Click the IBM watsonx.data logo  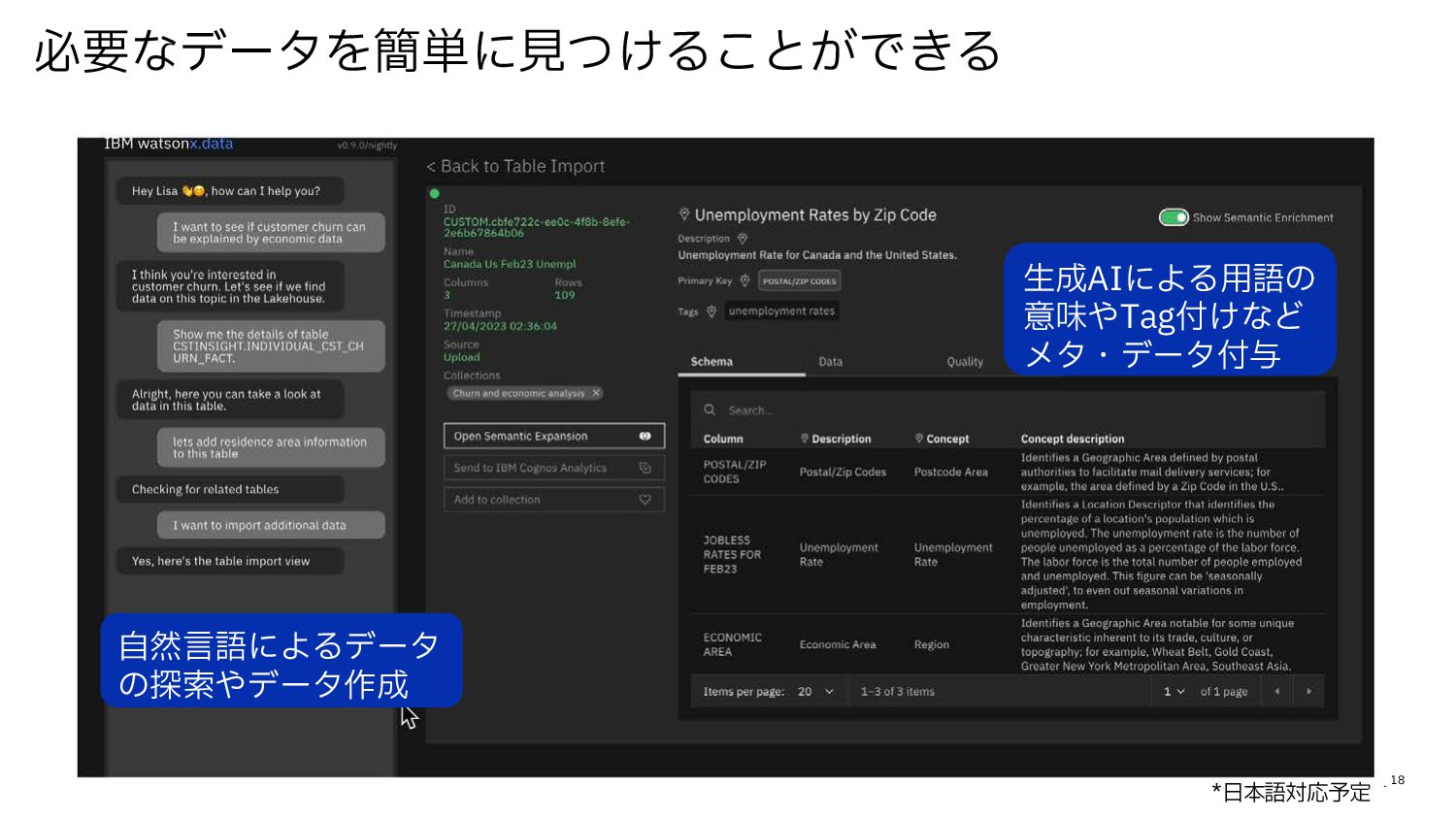click(169, 144)
